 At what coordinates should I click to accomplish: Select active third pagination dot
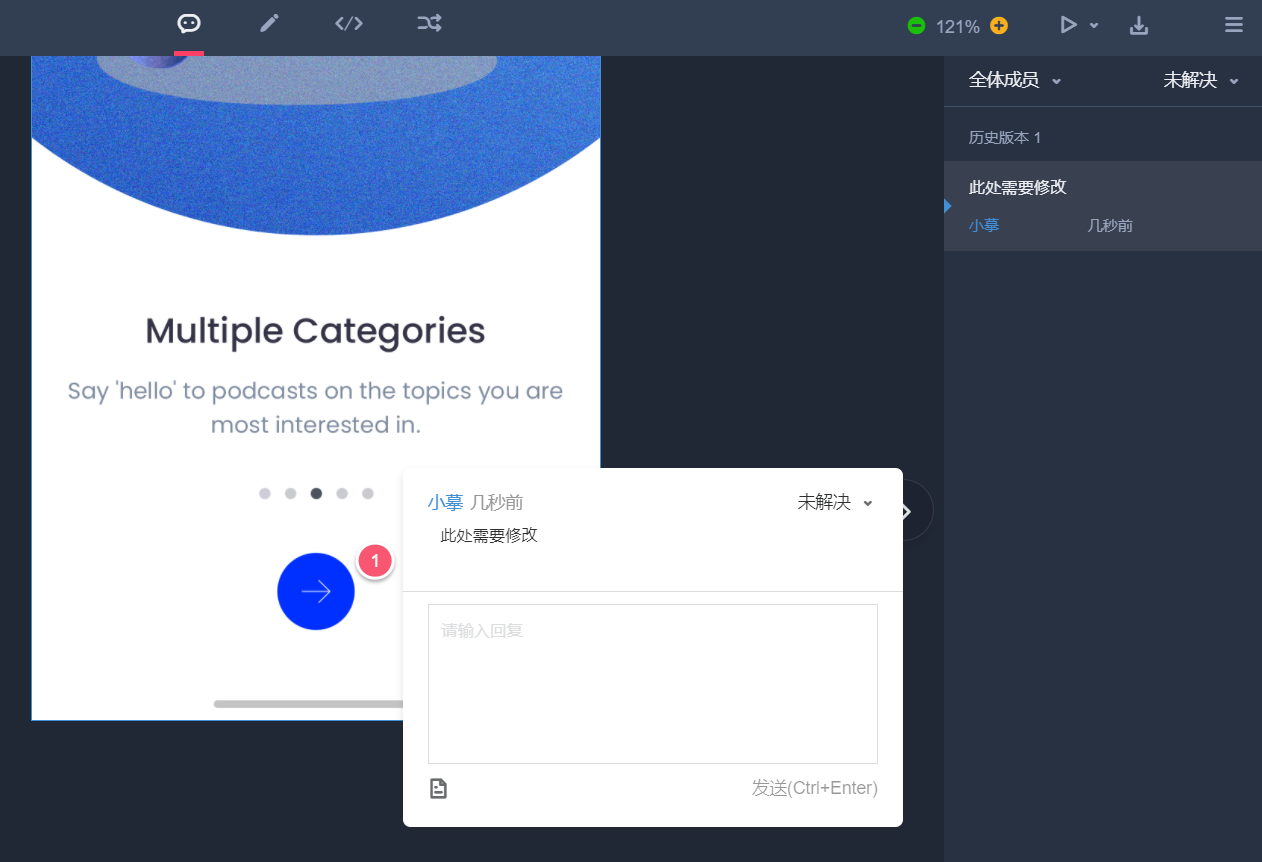click(316, 493)
